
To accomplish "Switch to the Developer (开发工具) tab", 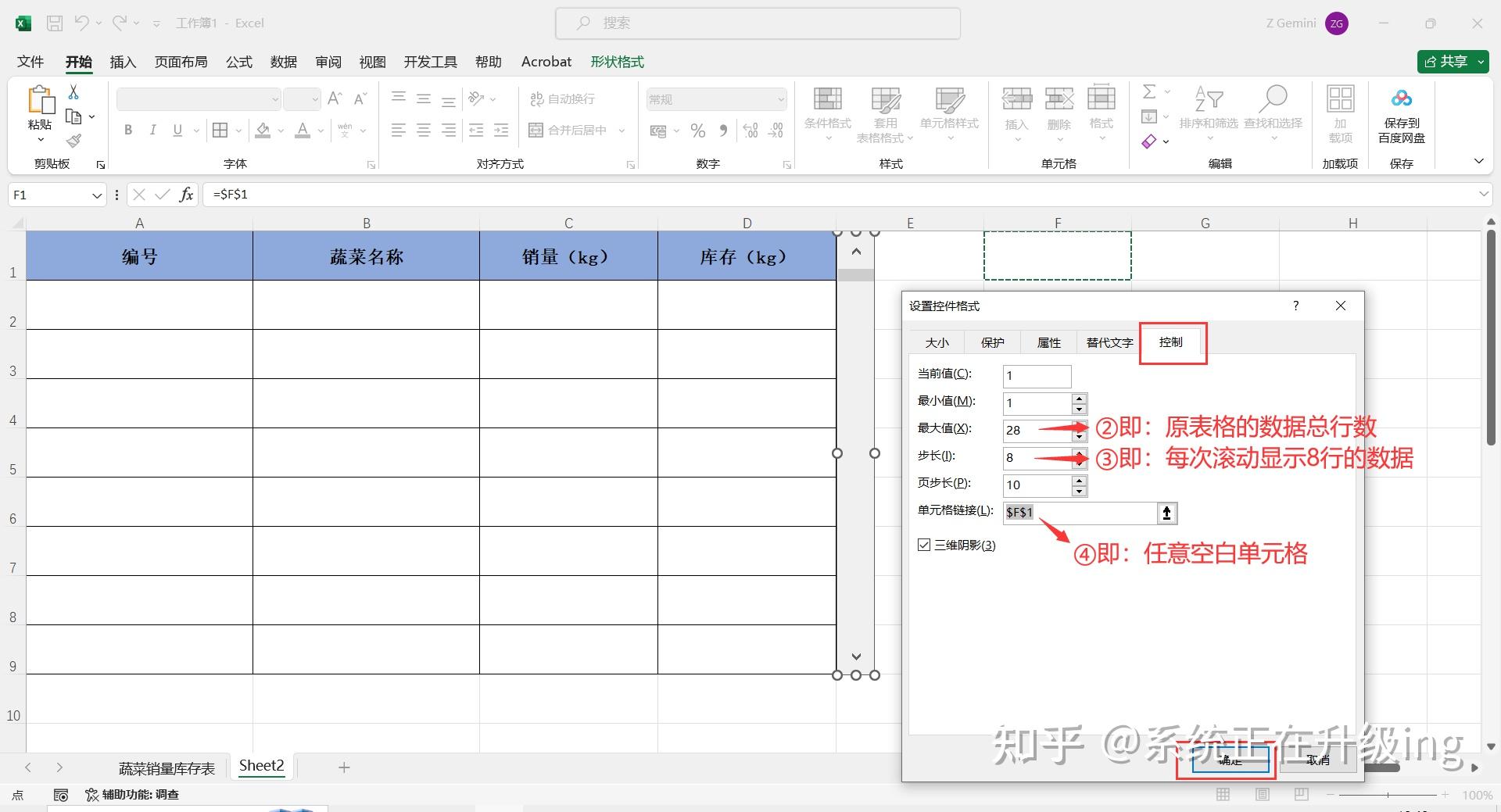I will 431,62.
